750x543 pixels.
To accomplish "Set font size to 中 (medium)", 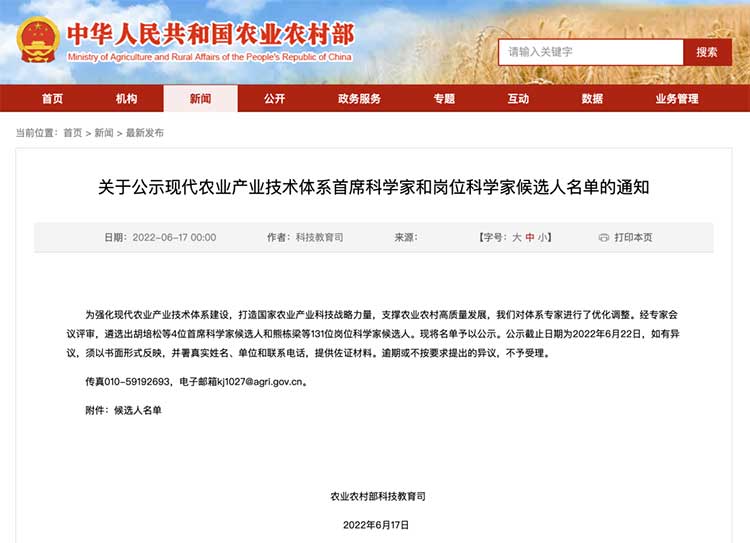I will coord(530,238).
